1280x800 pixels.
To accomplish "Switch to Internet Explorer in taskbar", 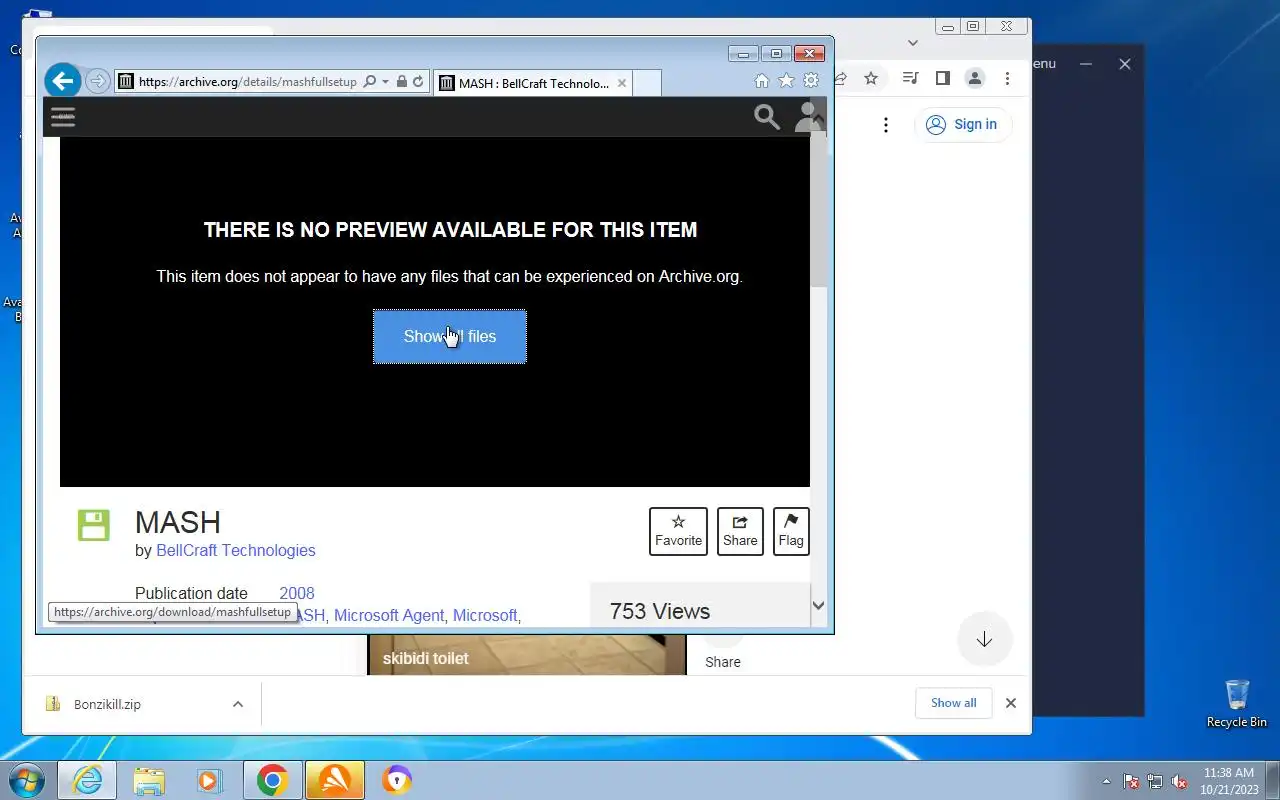I will [87, 780].
